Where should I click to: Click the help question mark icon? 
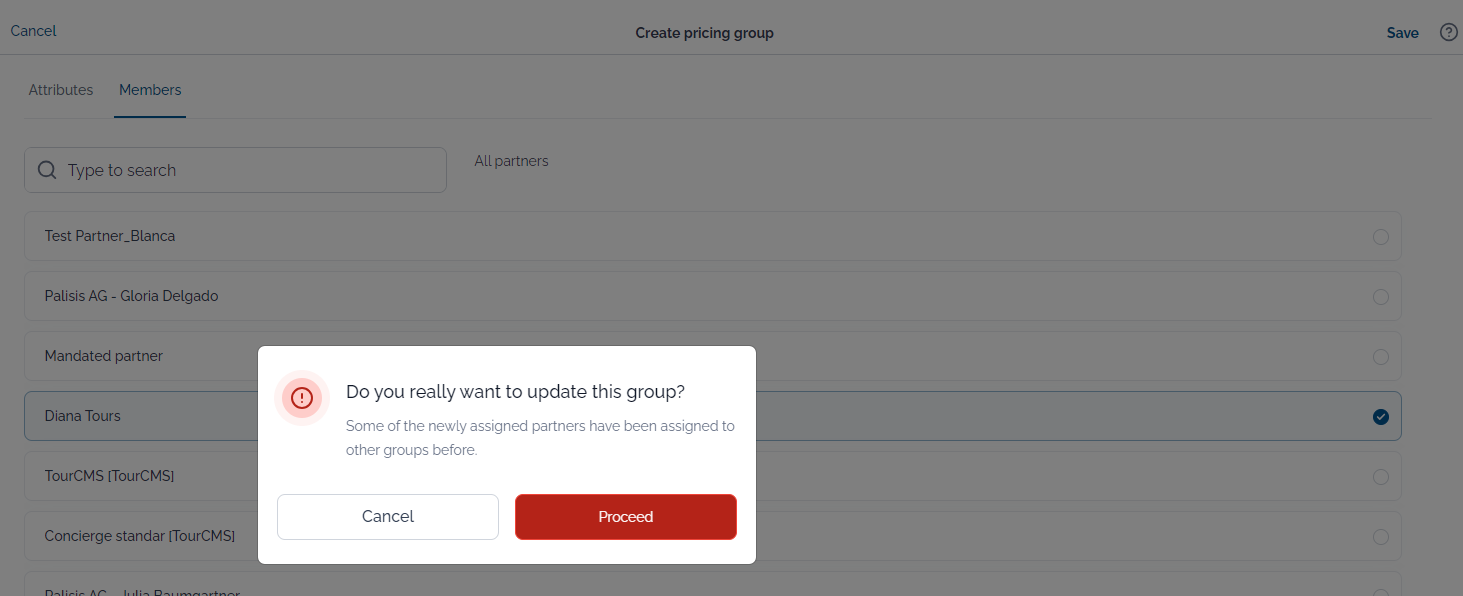1448,32
